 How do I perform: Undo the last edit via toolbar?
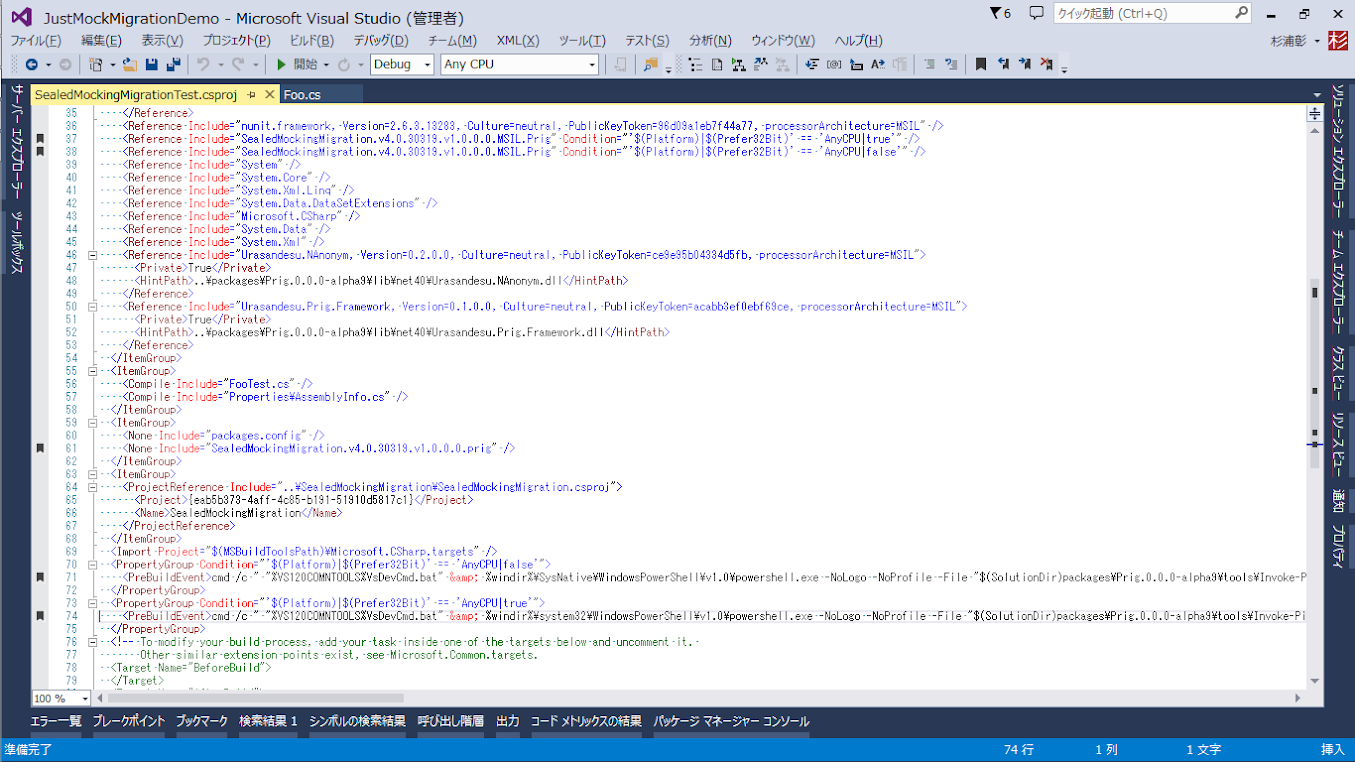203,64
